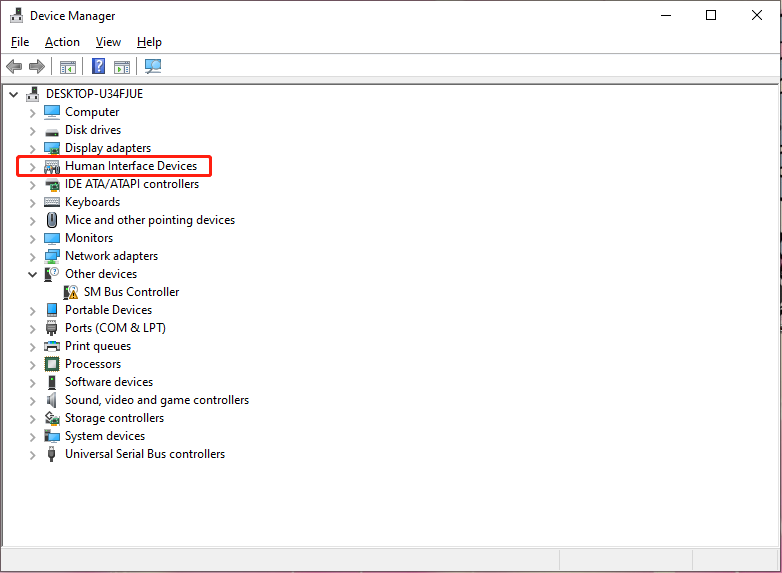Click the Network adapters category icon

[x=52, y=256]
